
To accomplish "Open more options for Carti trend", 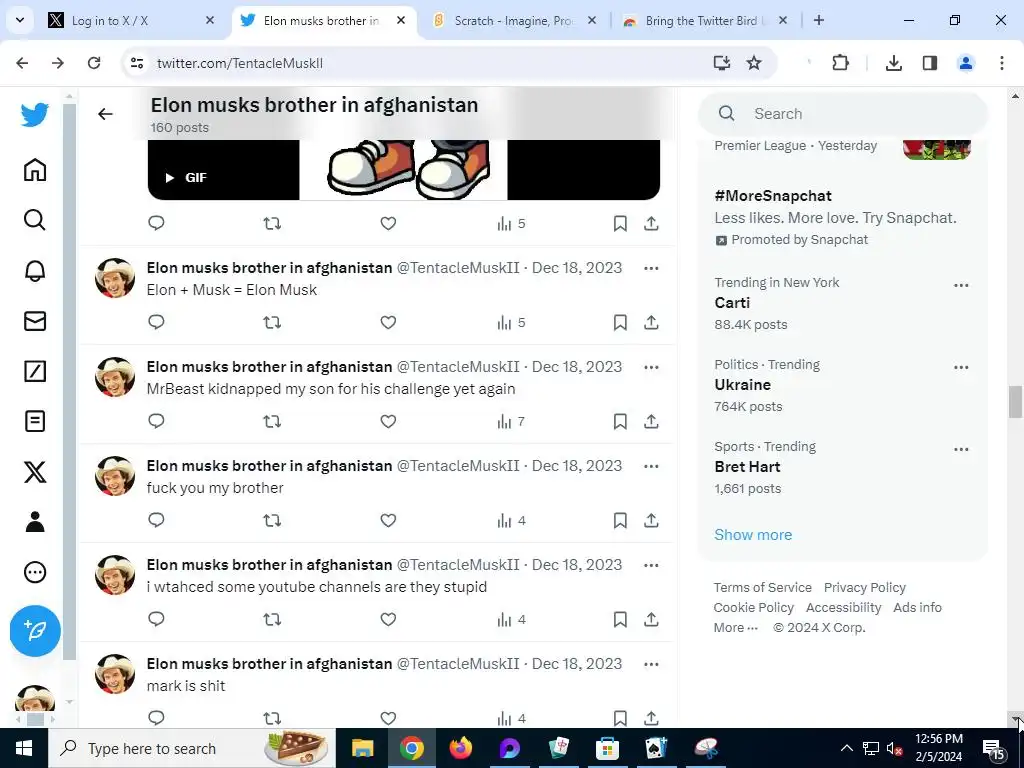I will point(961,285).
